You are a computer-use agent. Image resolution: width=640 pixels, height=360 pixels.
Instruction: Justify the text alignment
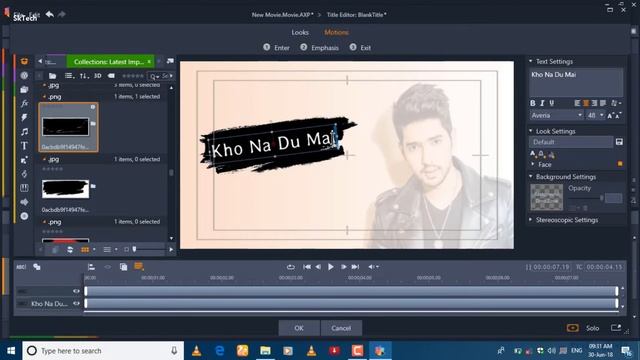(x=603, y=103)
